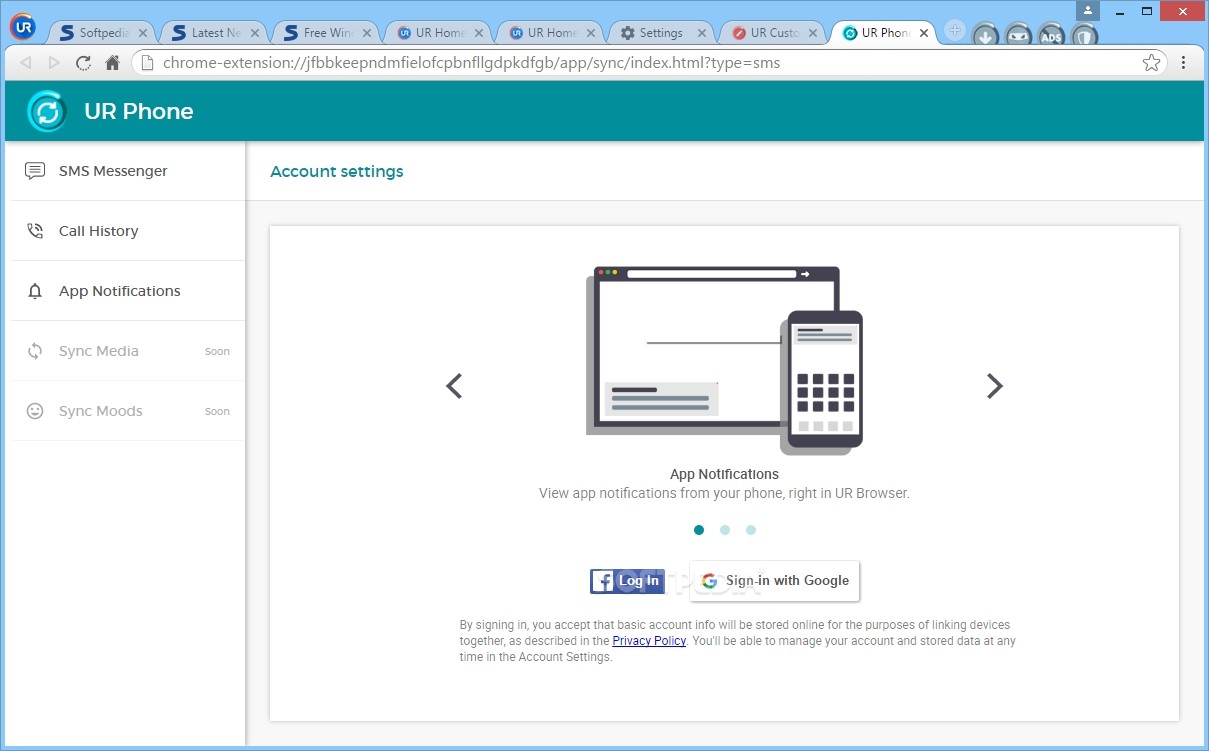The image size is (1209, 751).
Task: Switch to the first UR Home tab
Action: 439,33
